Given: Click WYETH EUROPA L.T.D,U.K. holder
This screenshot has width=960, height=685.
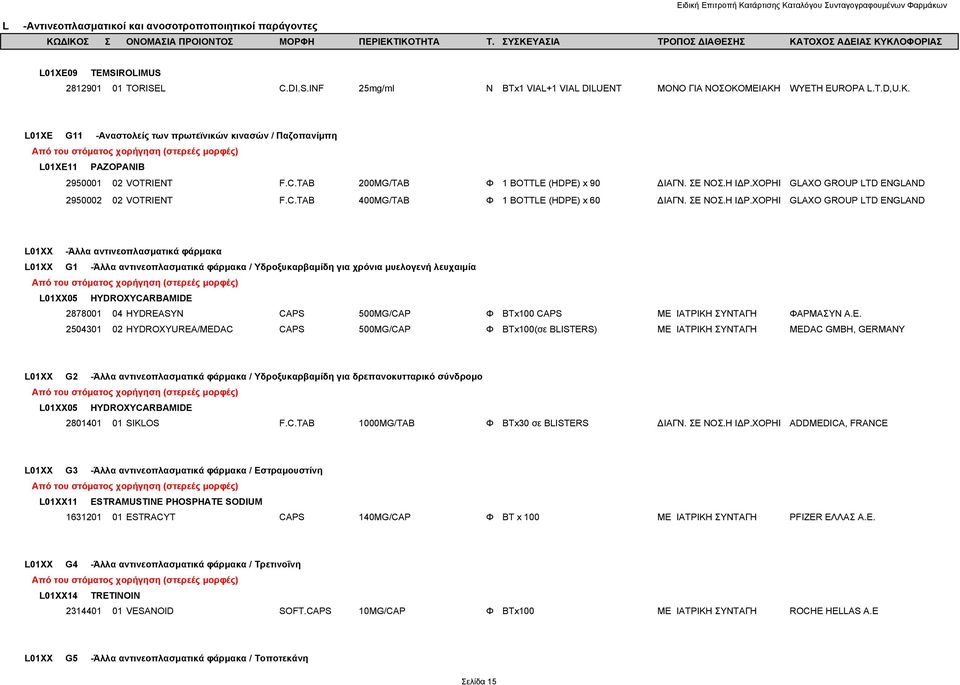Looking at the screenshot, I should point(849,88).
